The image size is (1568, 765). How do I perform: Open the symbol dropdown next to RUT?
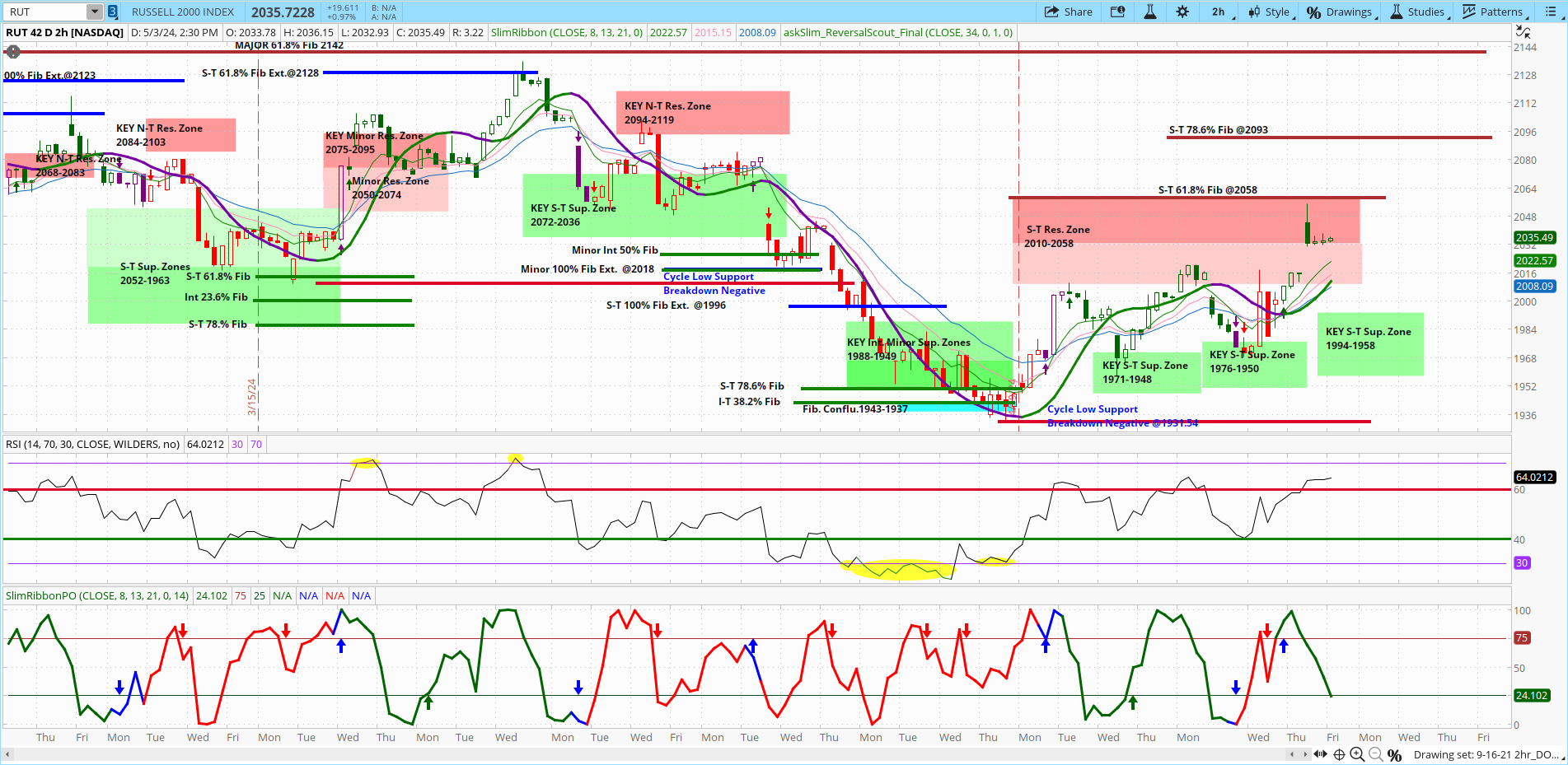[x=95, y=12]
